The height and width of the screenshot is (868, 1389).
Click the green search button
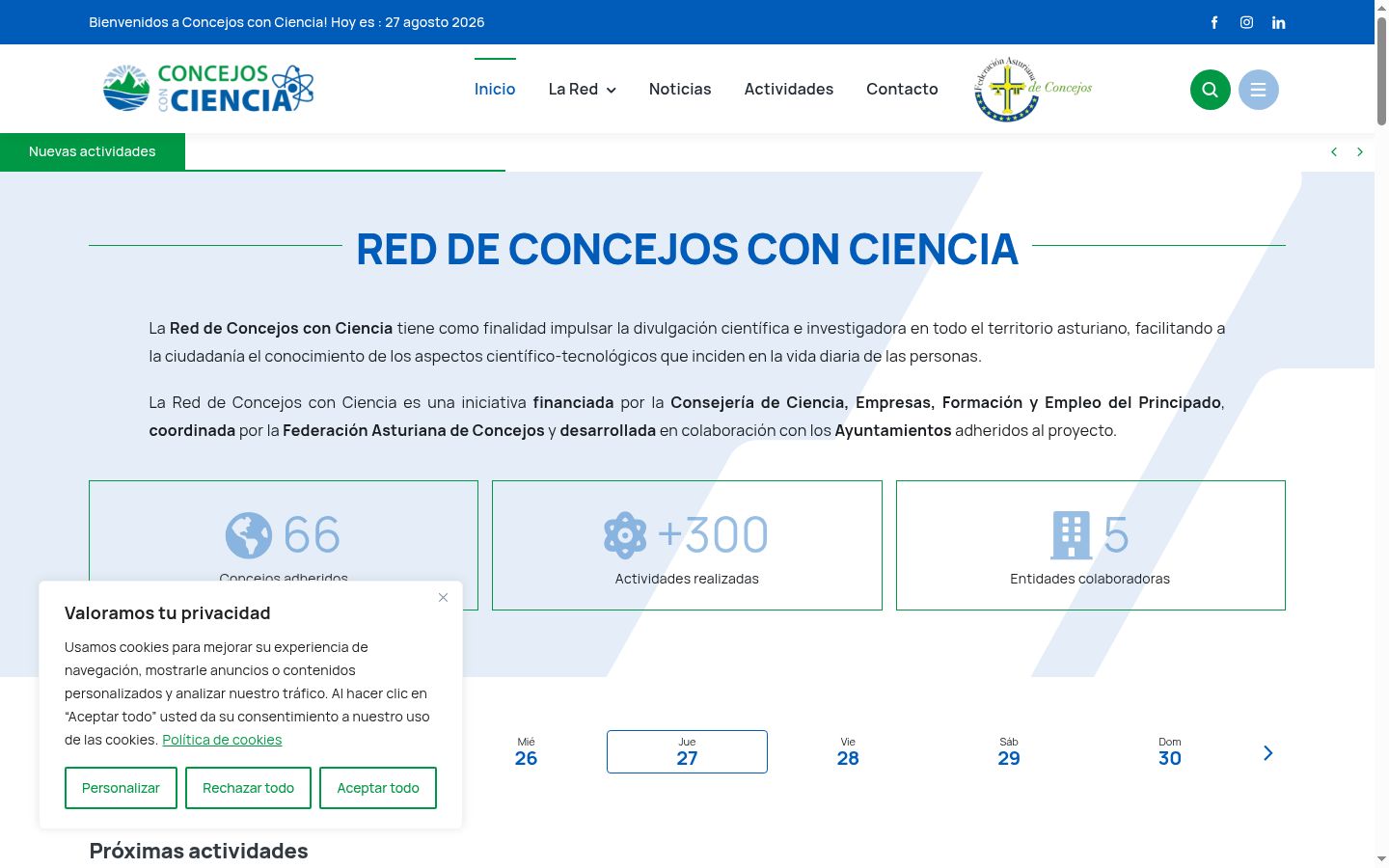pos(1211,90)
